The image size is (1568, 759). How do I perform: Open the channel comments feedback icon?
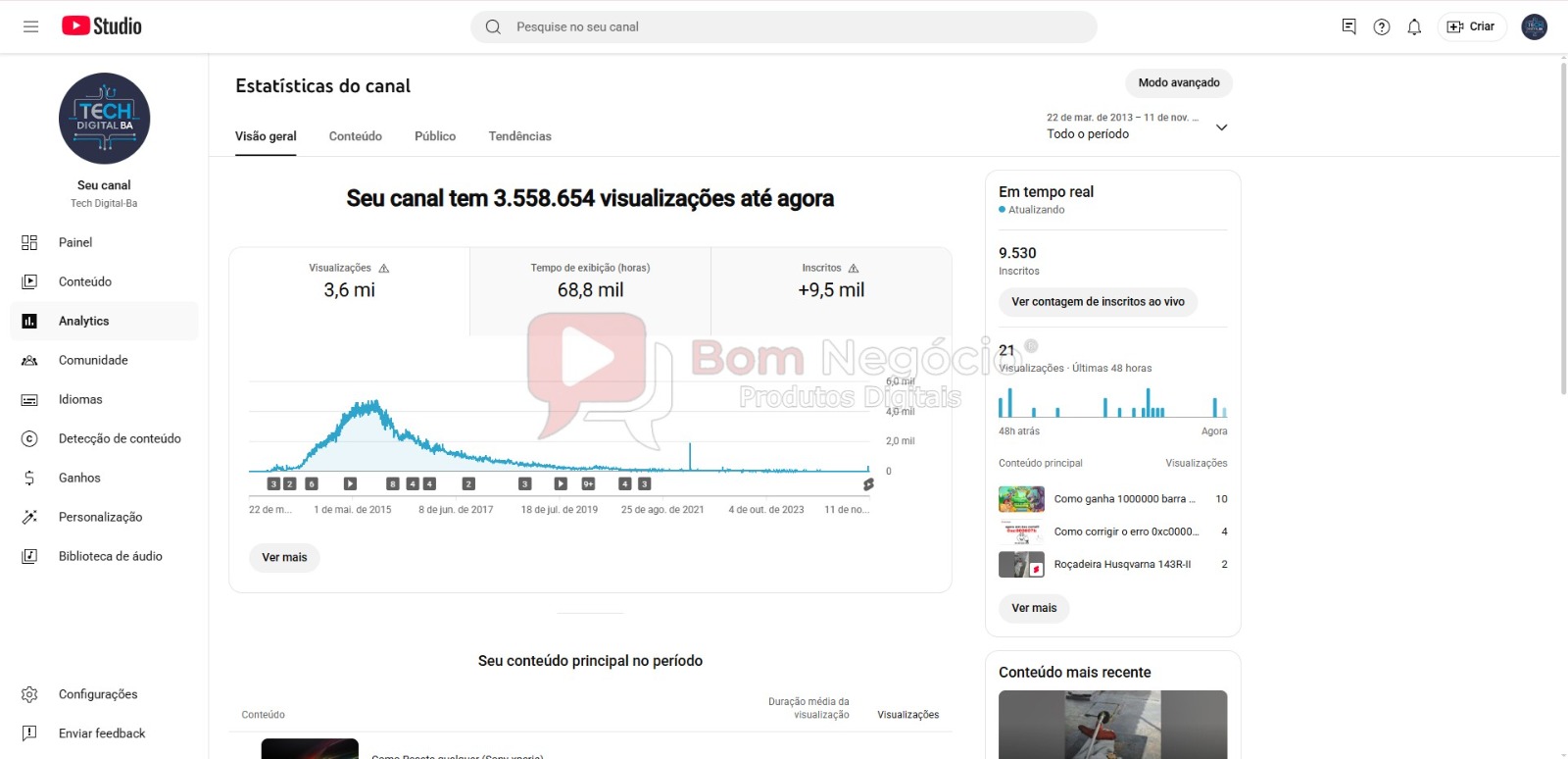tap(1349, 26)
